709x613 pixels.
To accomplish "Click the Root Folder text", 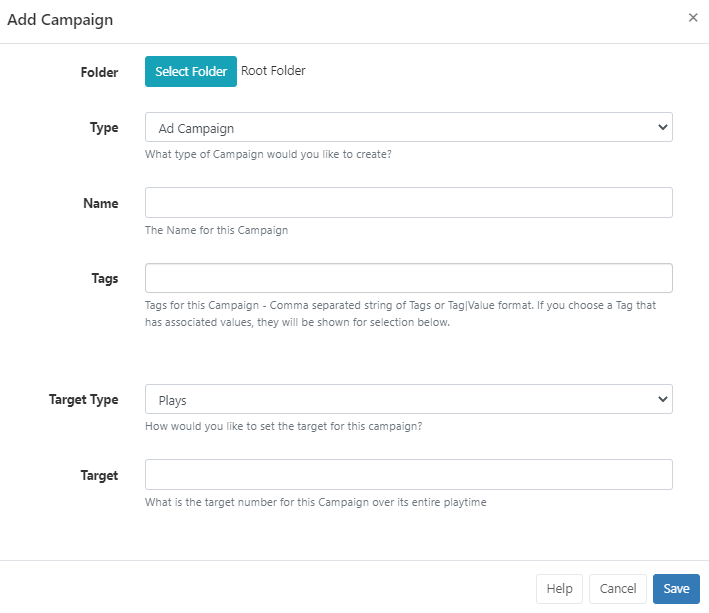I will point(273,71).
